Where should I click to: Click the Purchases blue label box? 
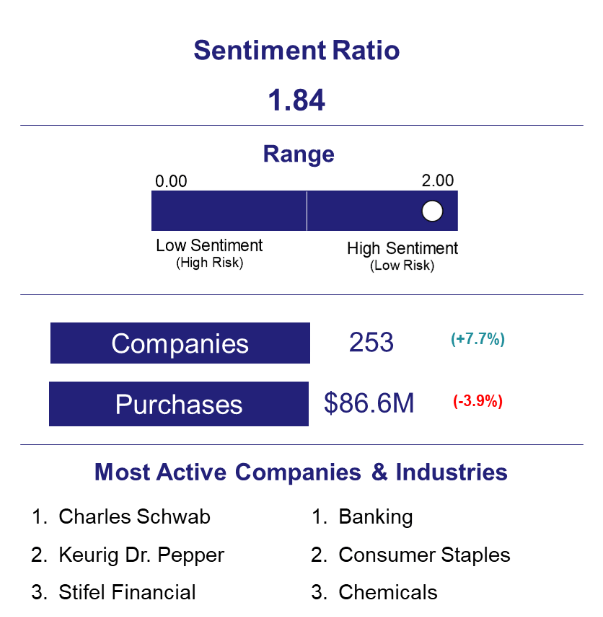click(x=179, y=404)
